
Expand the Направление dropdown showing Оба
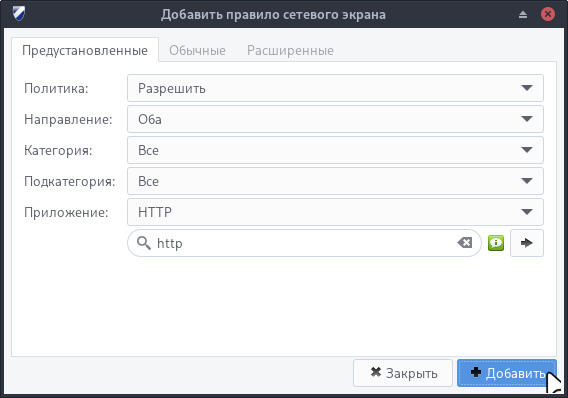click(x=335, y=119)
